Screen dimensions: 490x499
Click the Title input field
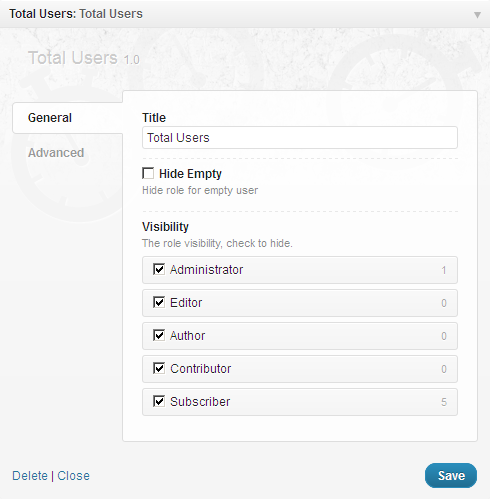click(x=300, y=137)
